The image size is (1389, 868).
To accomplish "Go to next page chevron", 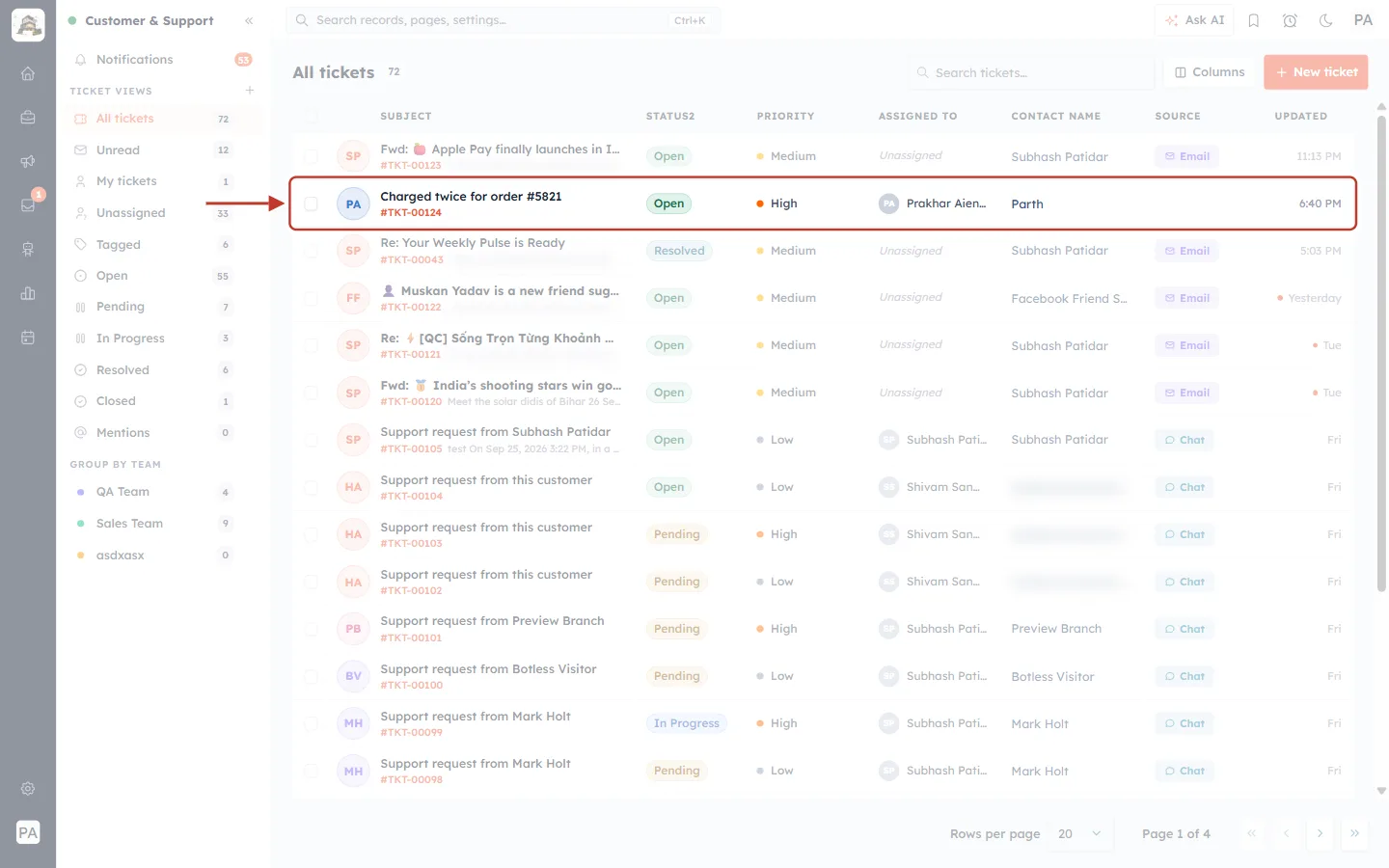I will 1320,834.
